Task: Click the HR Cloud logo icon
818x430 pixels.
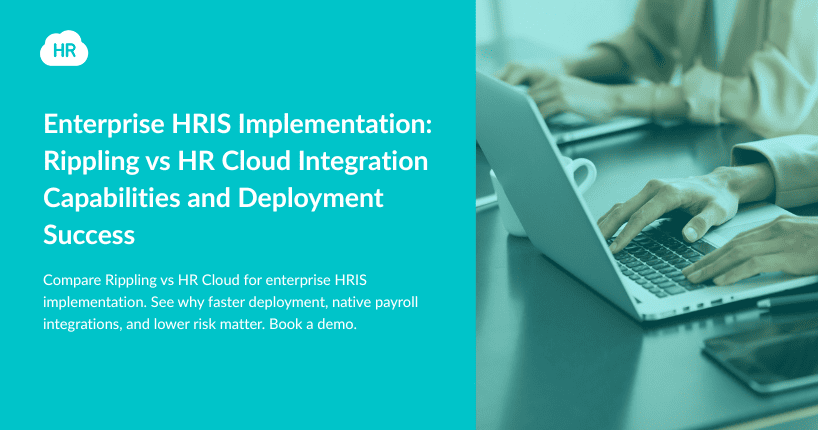Action: click(64, 48)
